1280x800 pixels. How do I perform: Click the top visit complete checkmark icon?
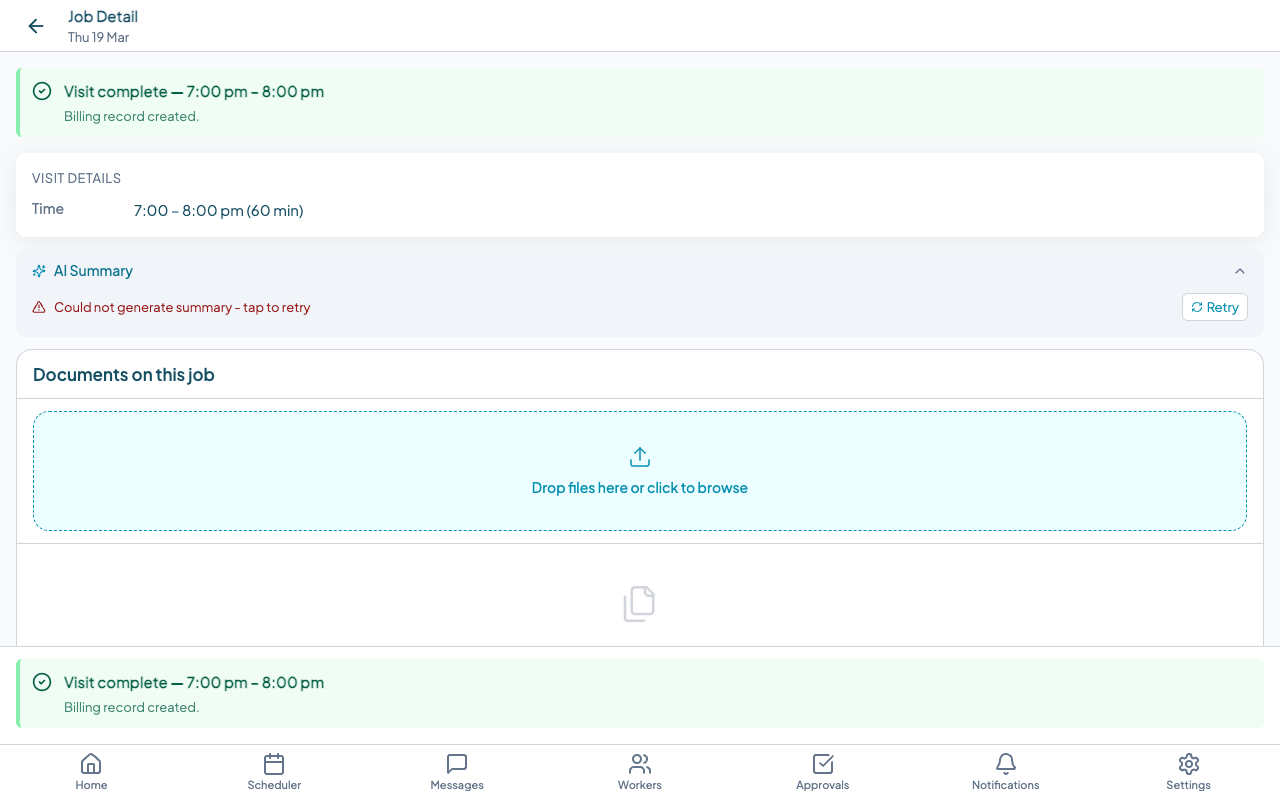point(42,91)
